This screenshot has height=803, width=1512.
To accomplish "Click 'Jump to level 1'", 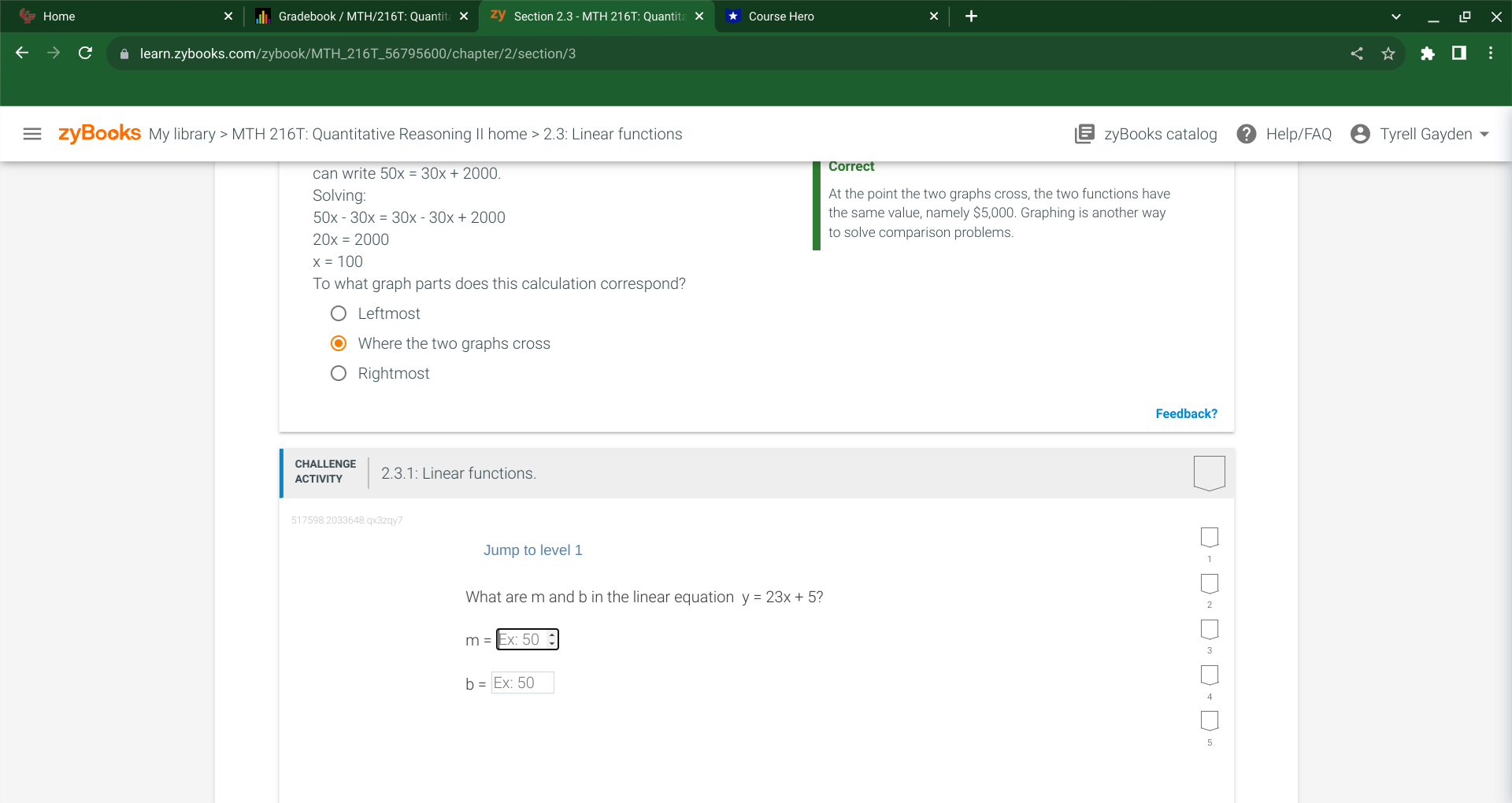I will 532,550.
